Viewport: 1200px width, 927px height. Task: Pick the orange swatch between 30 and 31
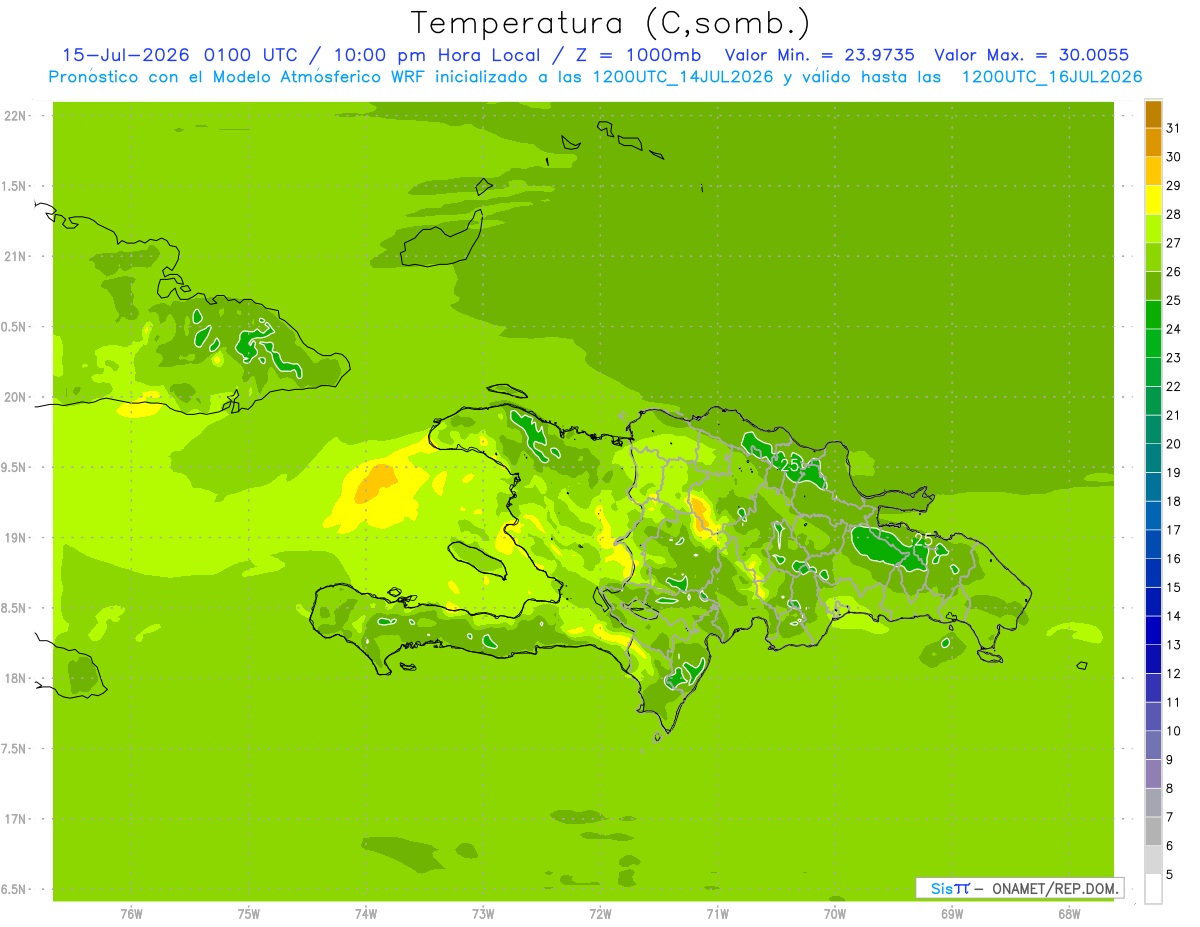(x=1153, y=143)
